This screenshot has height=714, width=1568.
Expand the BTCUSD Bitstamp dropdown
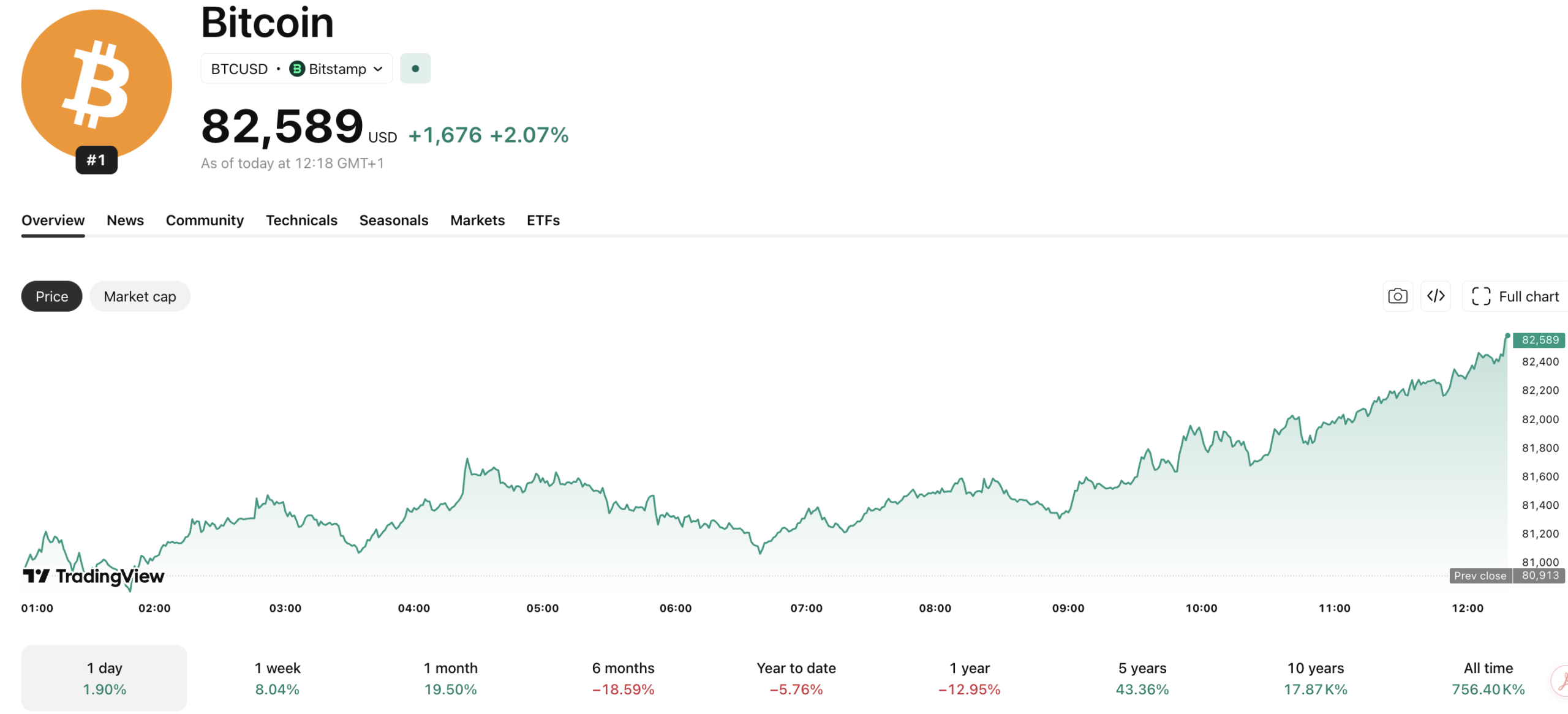[296, 69]
